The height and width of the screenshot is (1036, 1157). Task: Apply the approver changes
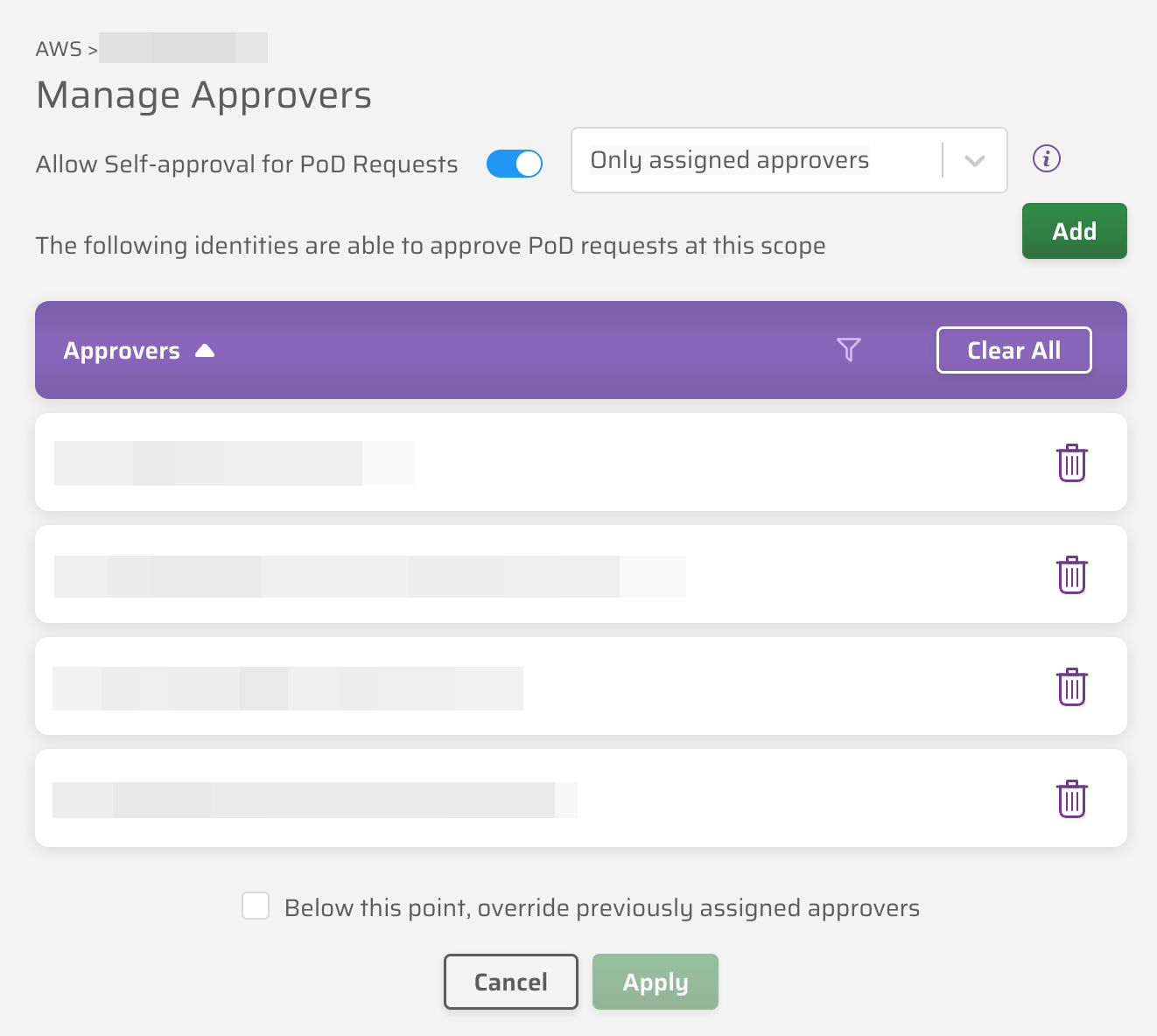click(x=655, y=982)
